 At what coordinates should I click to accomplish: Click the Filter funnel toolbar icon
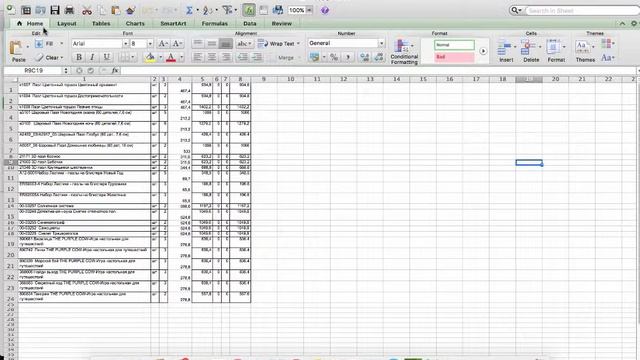[227, 10]
